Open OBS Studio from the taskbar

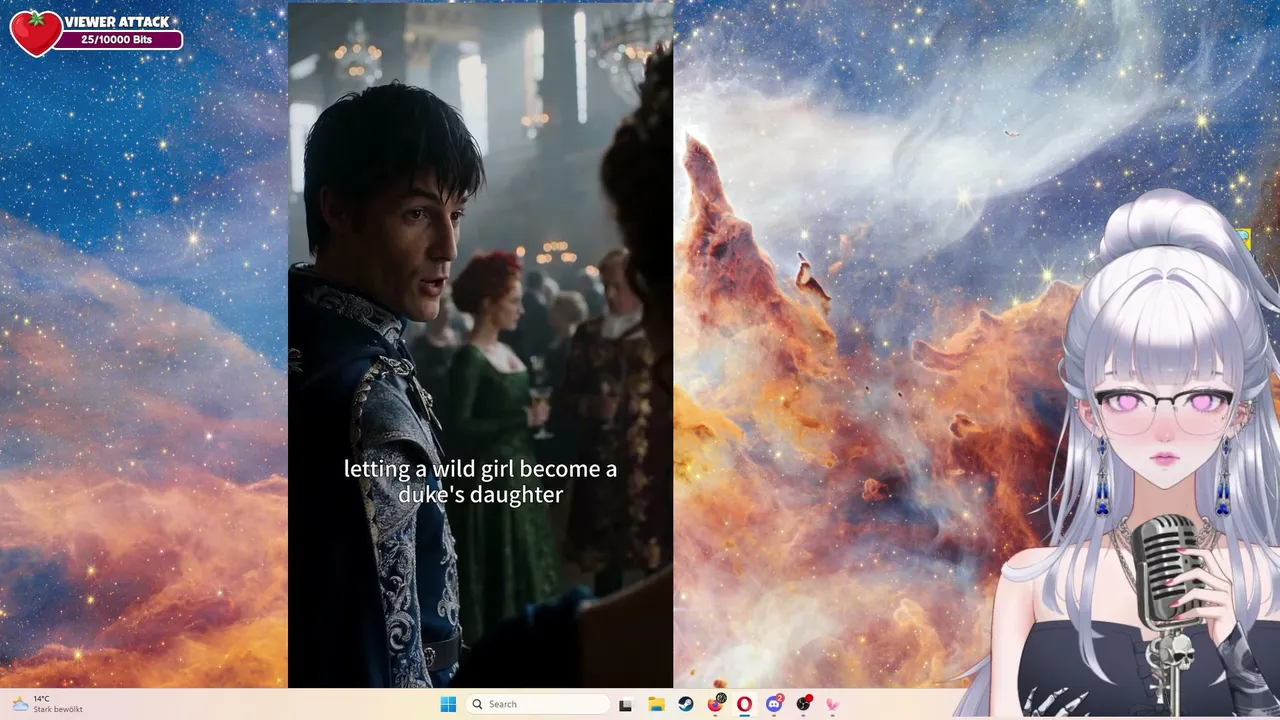pyautogui.click(x=803, y=704)
